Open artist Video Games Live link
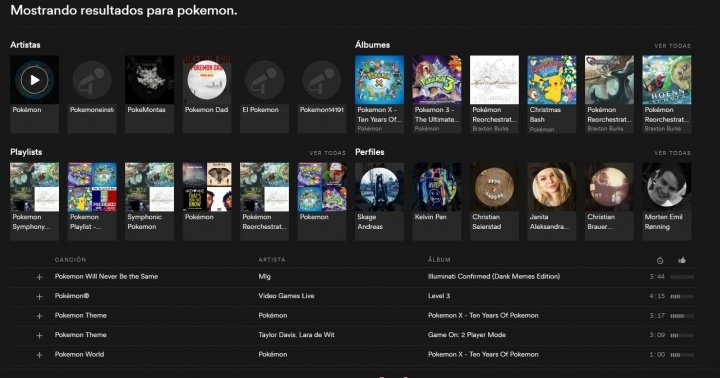 [286, 296]
